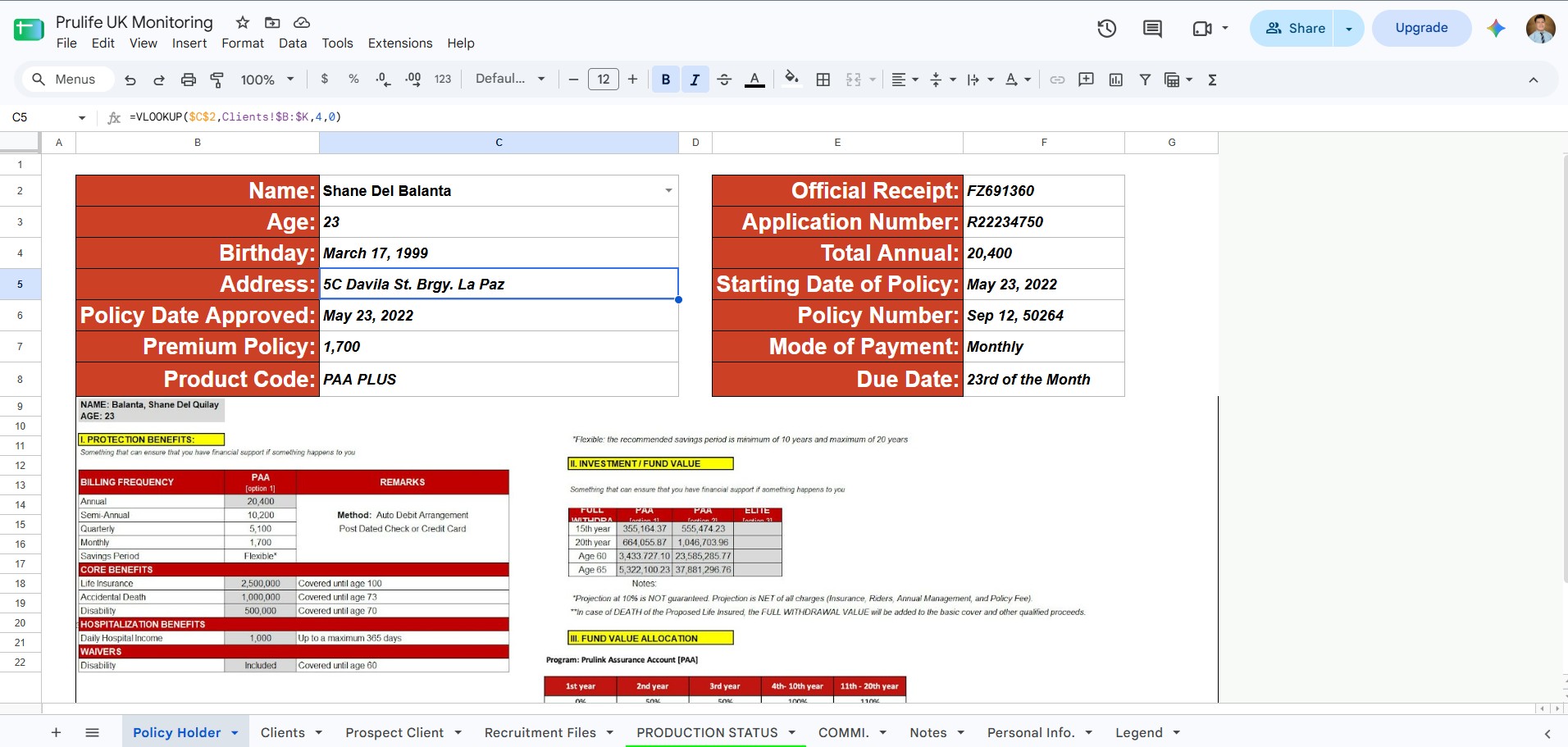The width and height of the screenshot is (1568, 747).
Task: Toggle strikethrough formatting
Action: pos(724,80)
